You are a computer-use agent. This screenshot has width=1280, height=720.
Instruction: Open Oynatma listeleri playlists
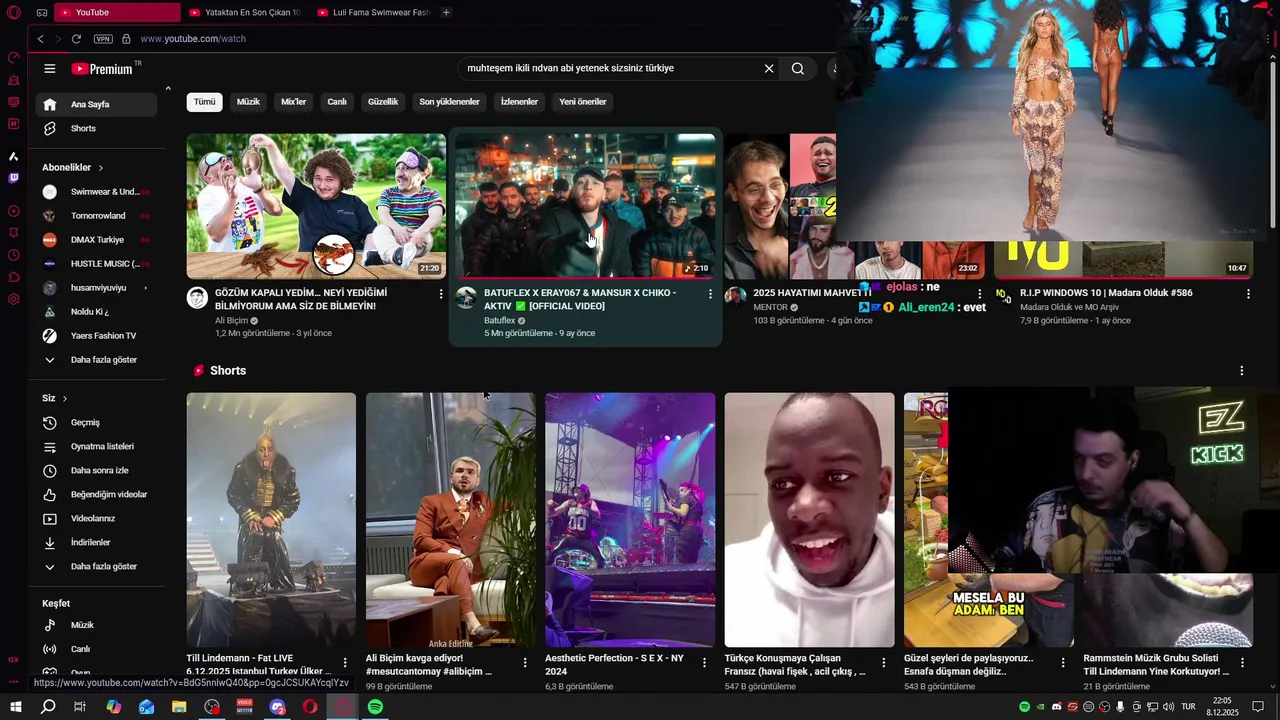96,446
